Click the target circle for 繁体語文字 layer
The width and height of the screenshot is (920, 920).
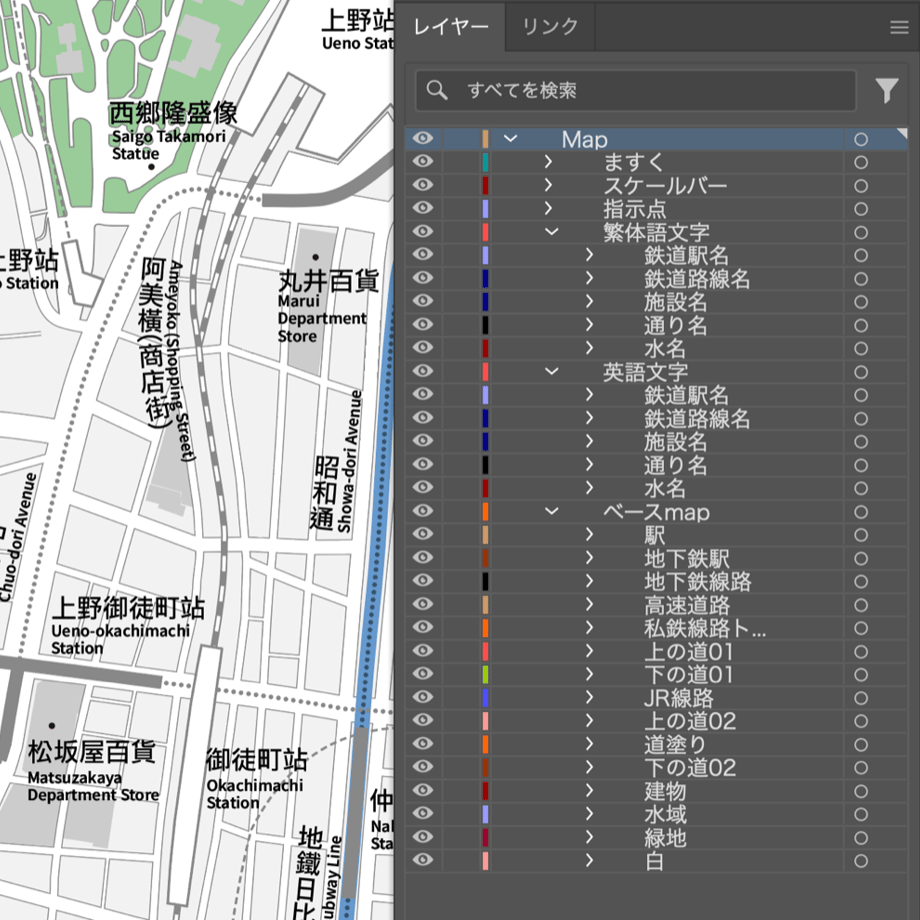[x=861, y=232]
